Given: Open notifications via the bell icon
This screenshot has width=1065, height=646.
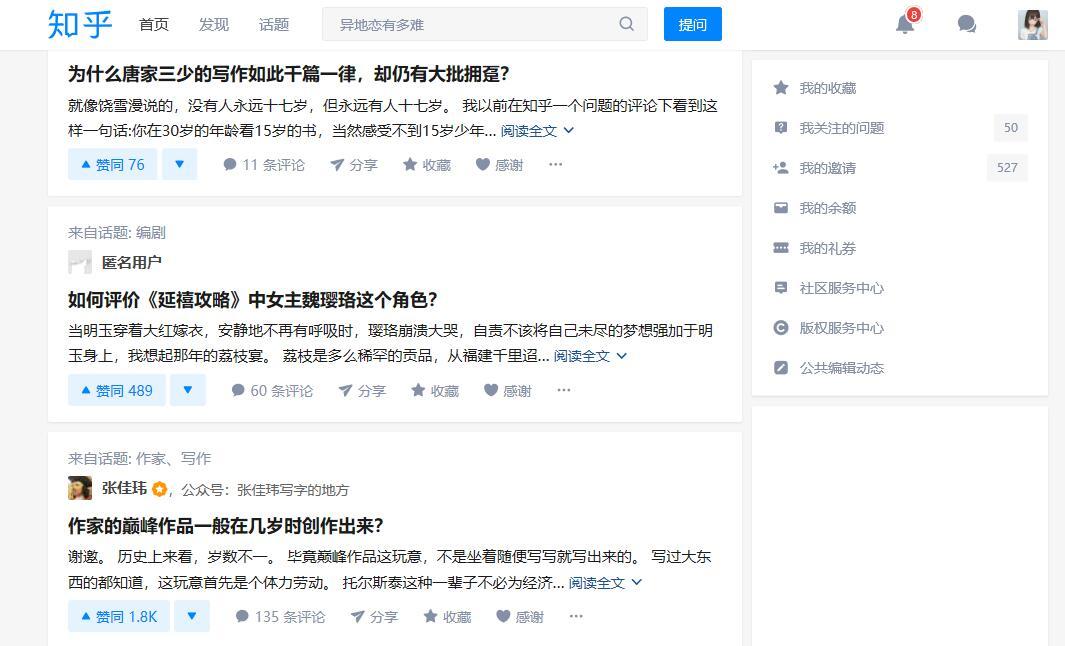Looking at the screenshot, I should (905, 24).
